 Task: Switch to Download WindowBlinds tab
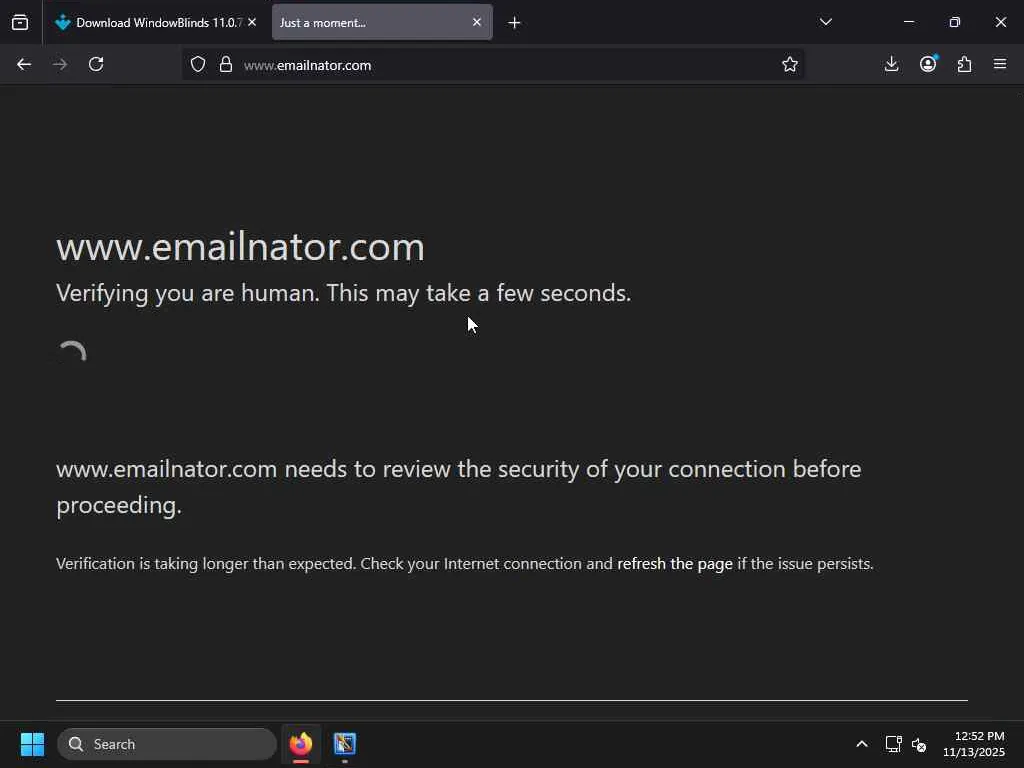click(155, 22)
